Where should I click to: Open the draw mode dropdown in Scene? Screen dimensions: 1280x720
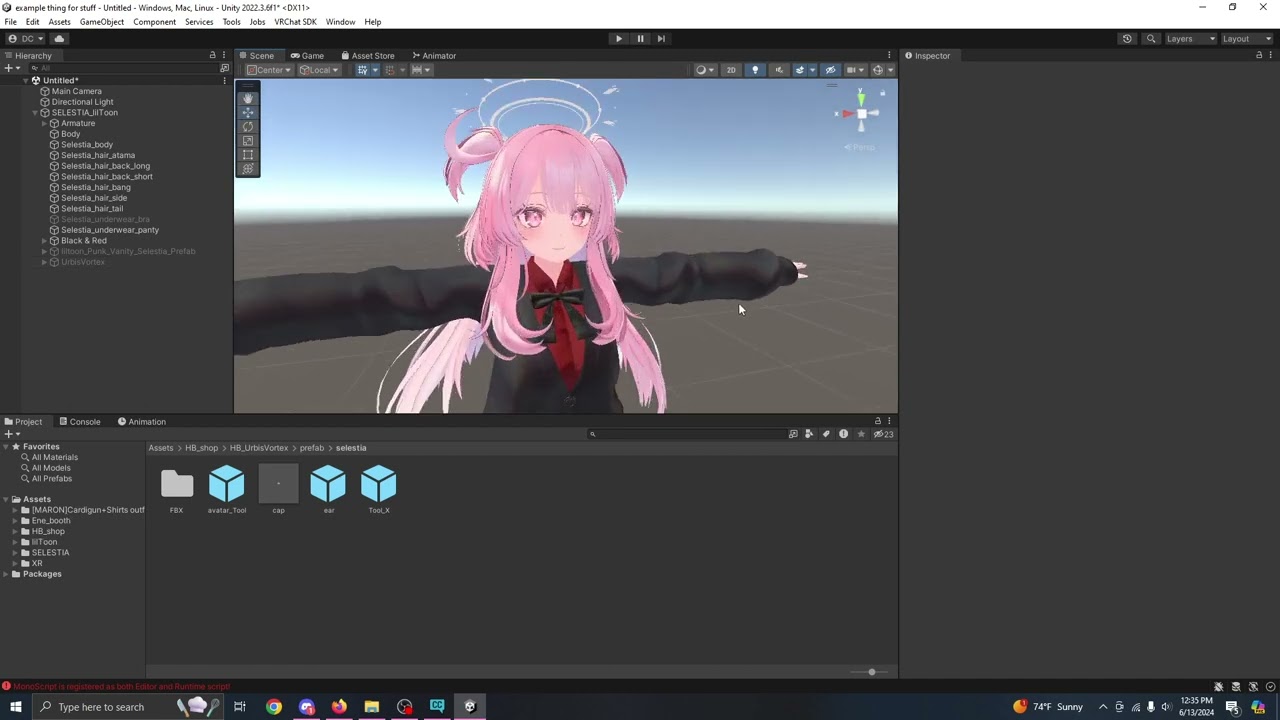[x=704, y=70]
